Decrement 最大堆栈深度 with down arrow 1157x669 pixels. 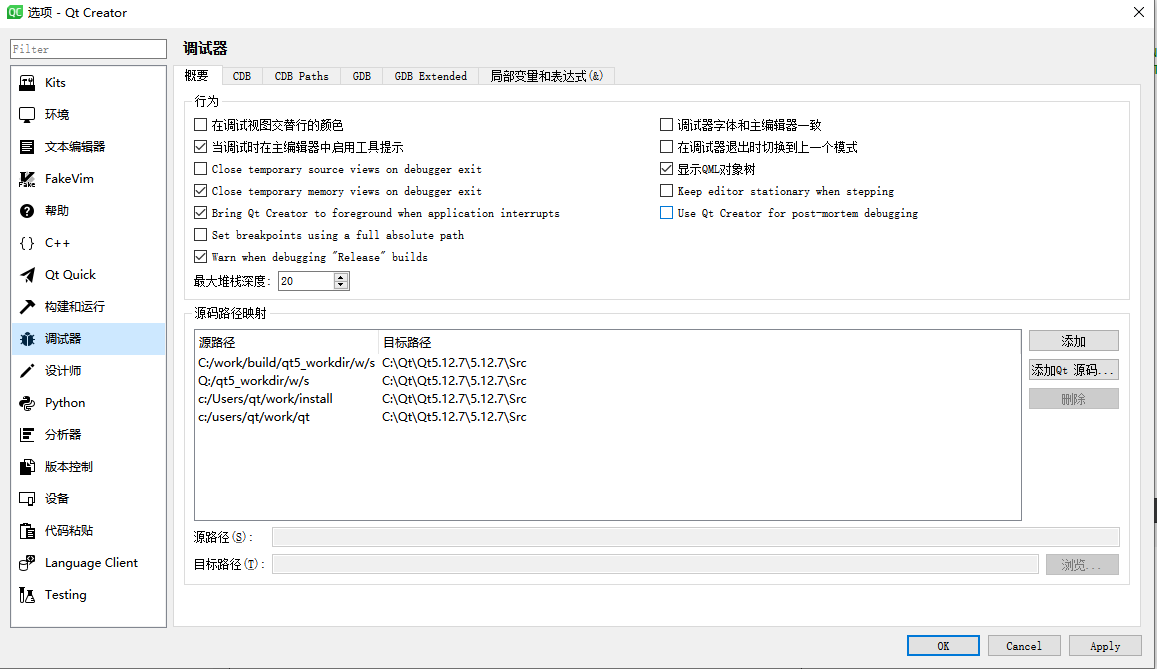340,286
